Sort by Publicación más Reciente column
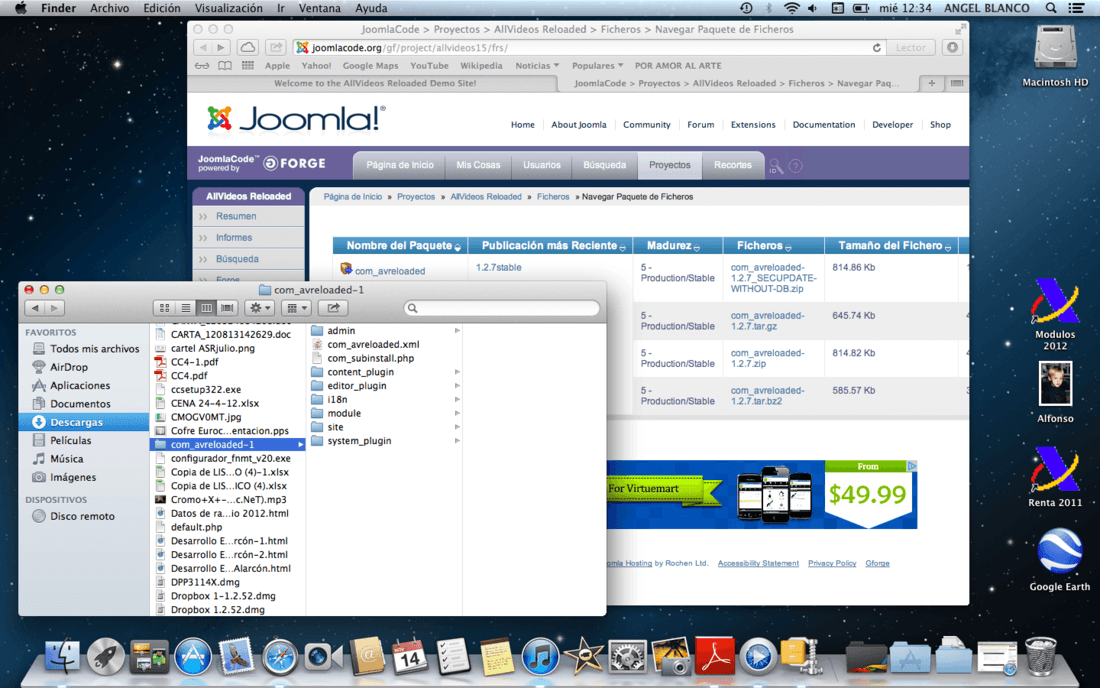The image size is (1100, 688). pos(549,245)
